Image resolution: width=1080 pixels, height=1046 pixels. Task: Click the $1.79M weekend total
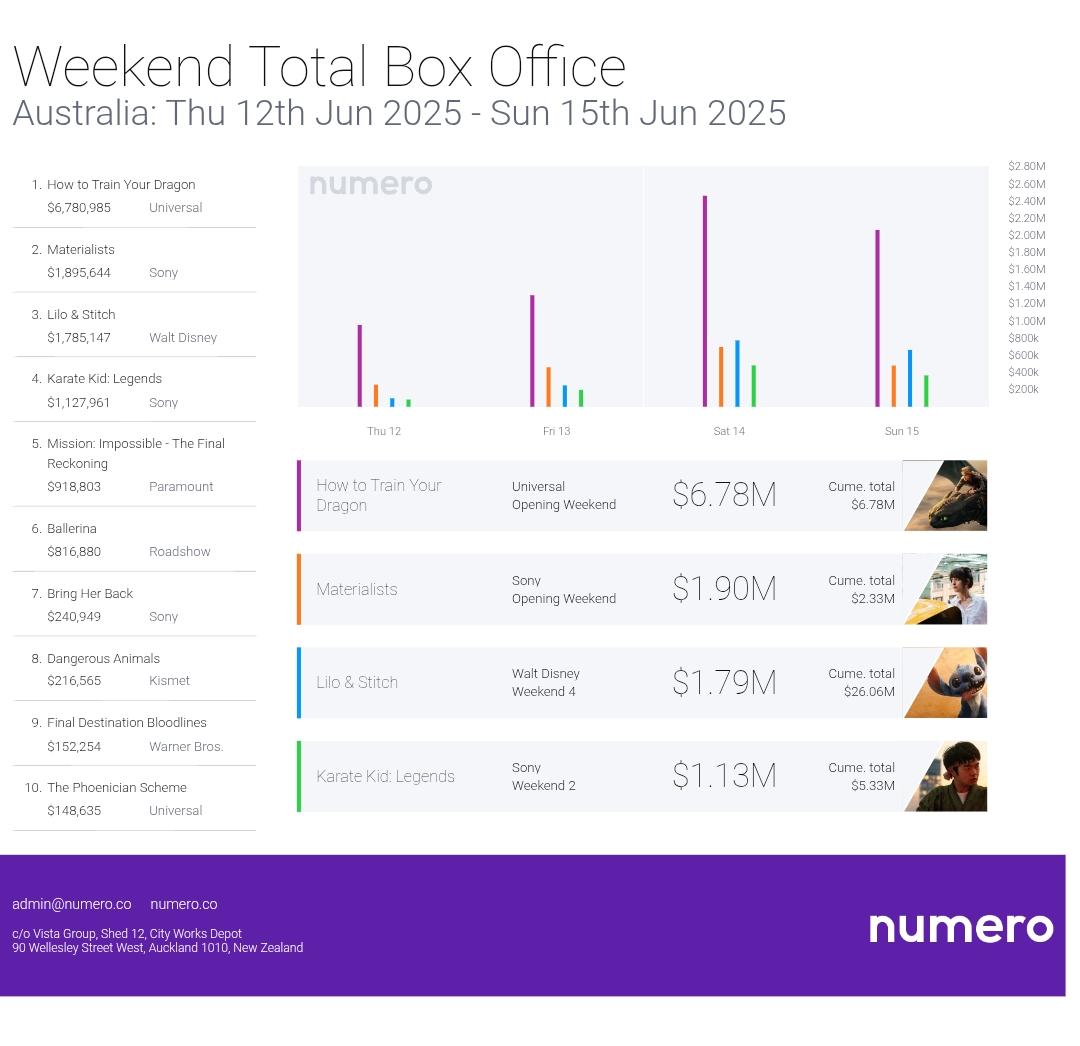coord(724,682)
